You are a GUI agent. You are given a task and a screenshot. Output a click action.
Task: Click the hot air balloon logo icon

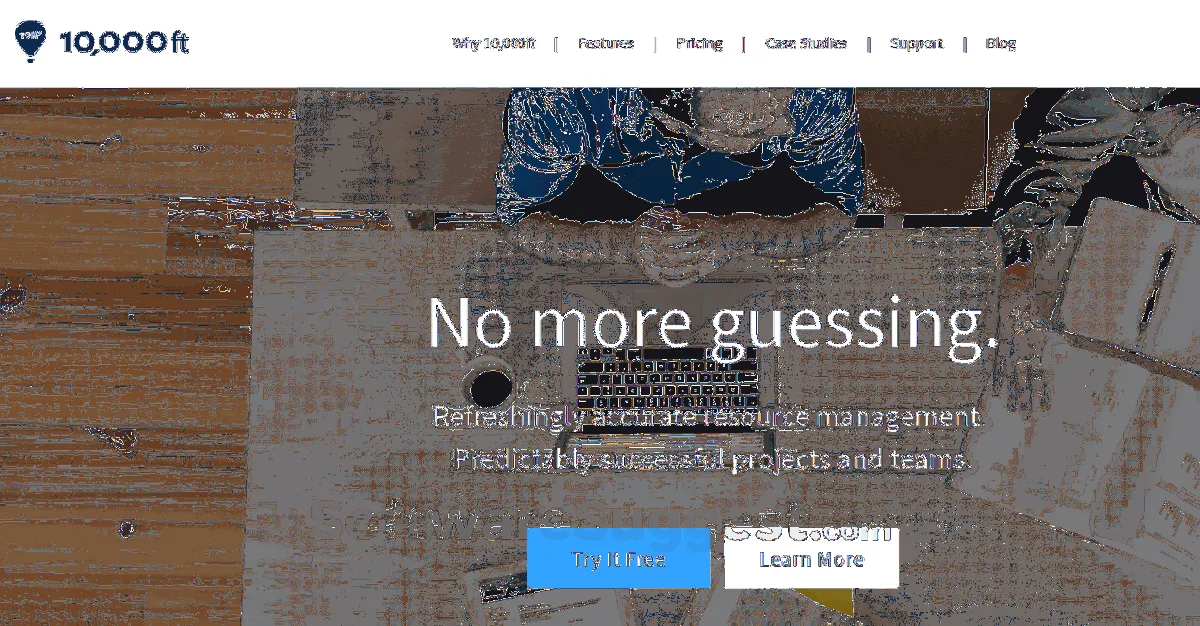[30, 41]
